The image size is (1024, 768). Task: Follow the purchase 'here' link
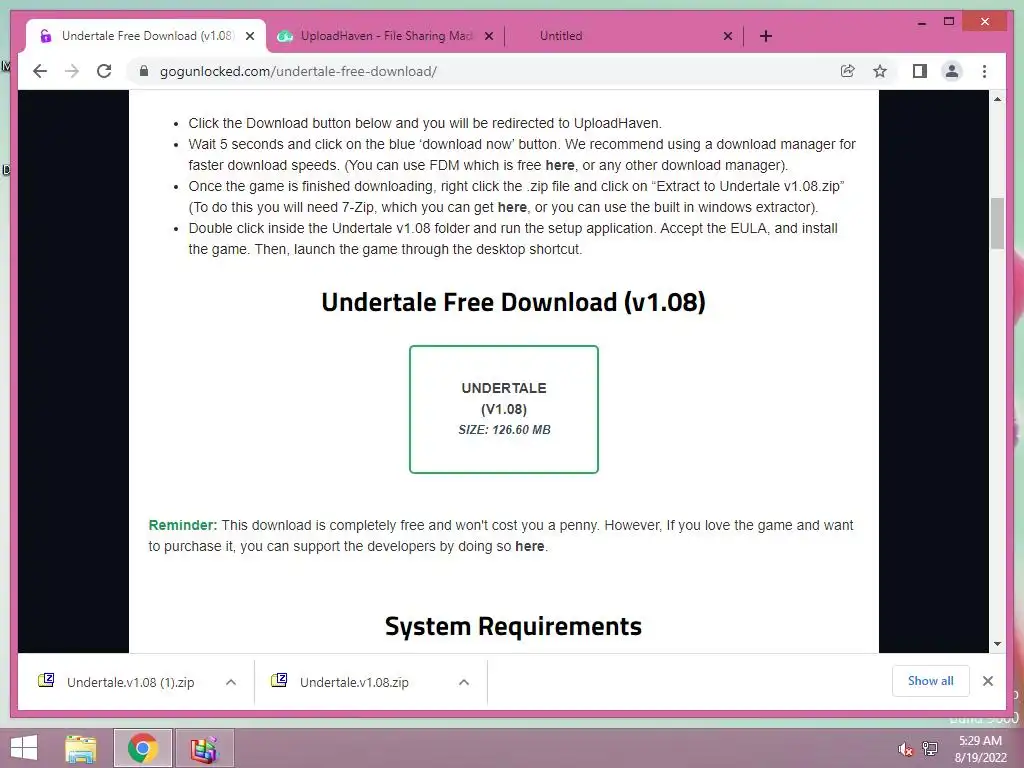(x=530, y=546)
